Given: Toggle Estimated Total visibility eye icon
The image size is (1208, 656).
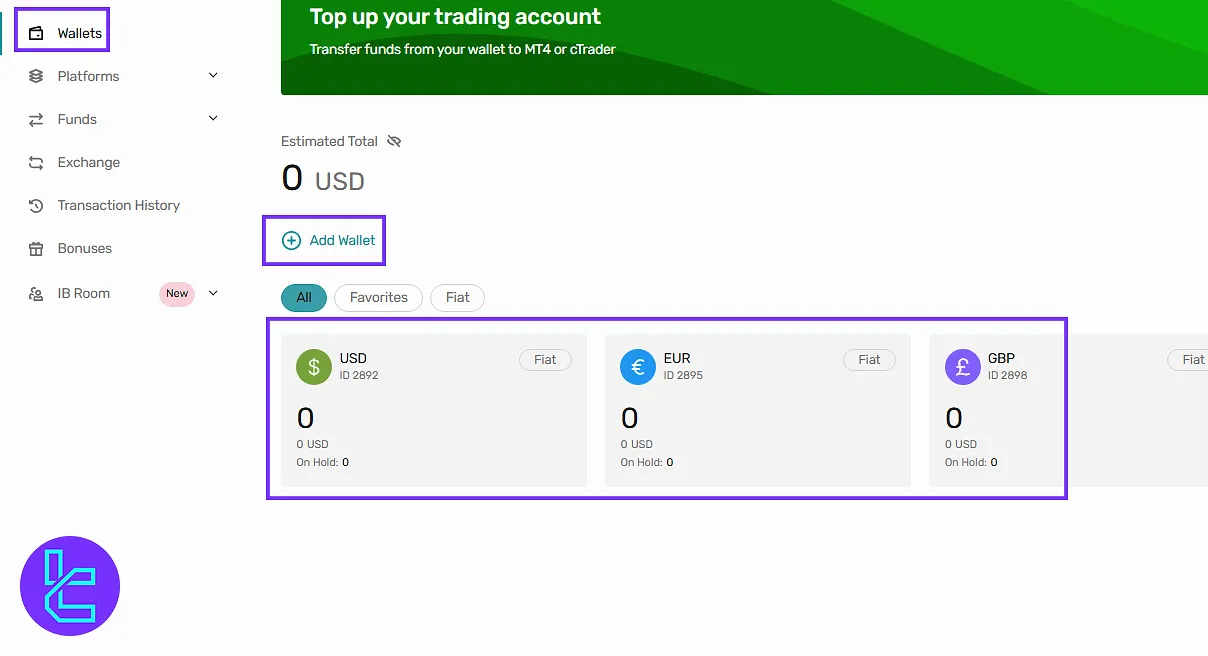Looking at the screenshot, I should click(394, 141).
